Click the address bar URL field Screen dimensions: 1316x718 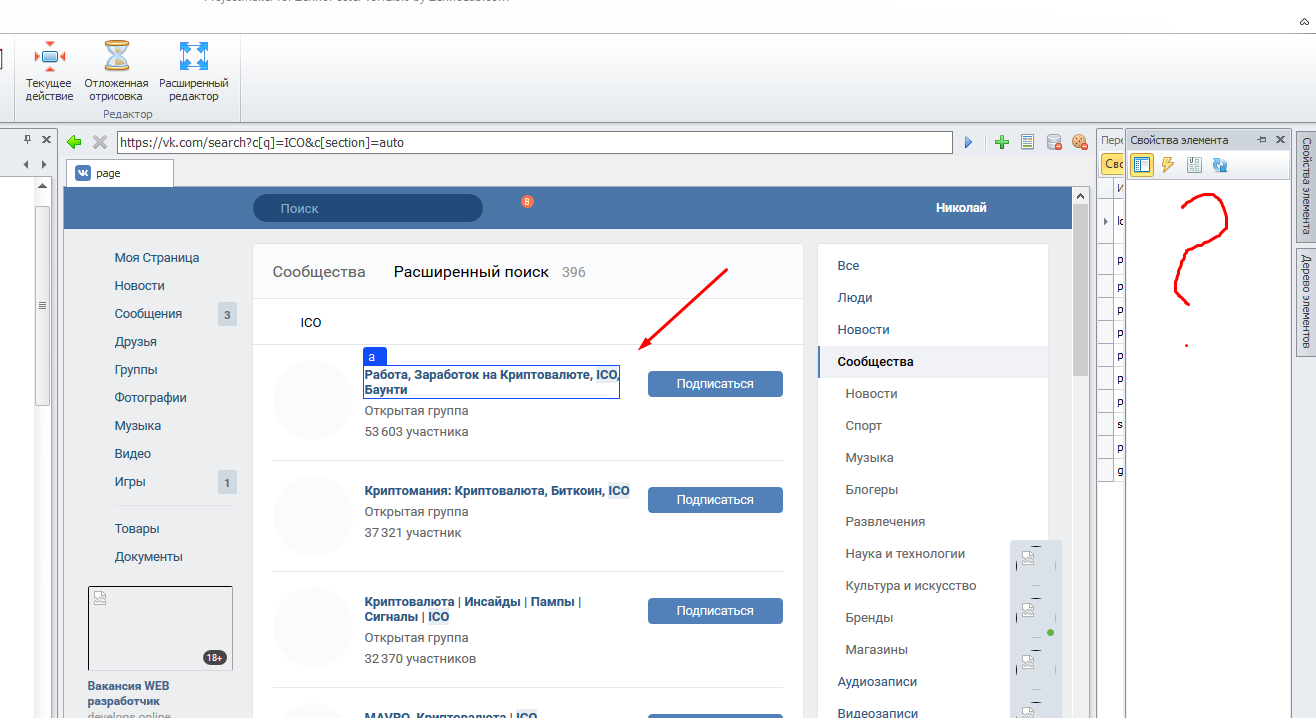tap(534, 142)
